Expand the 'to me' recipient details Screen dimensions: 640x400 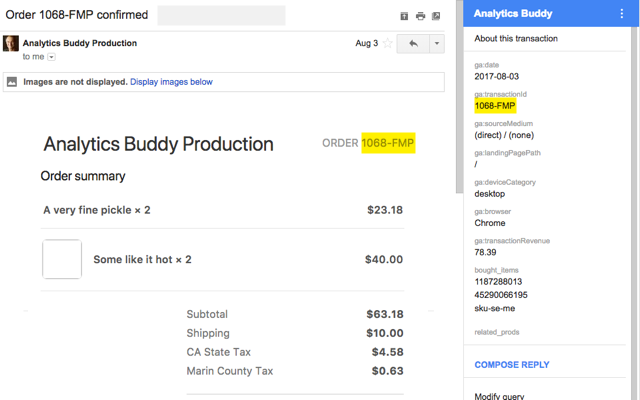point(51,57)
